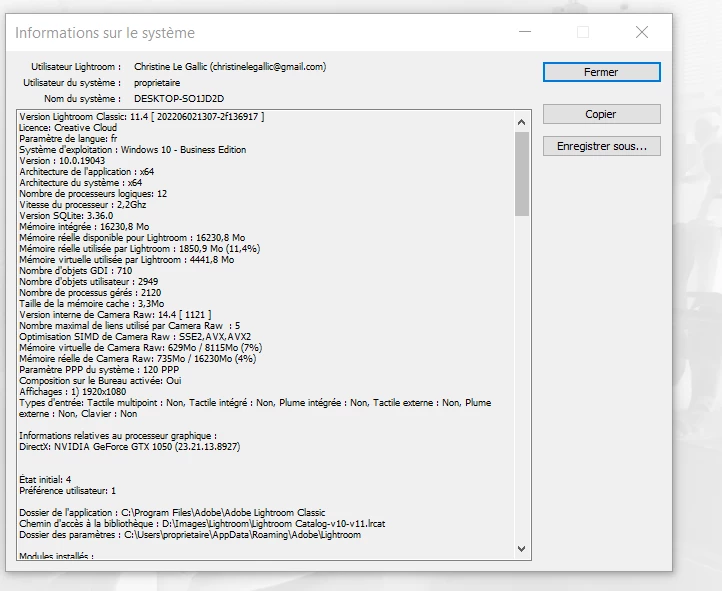Viewport: 722px width, 591px height.
Task: Click the 'Utilisateur du système' value proprietaire
Action: (157, 83)
